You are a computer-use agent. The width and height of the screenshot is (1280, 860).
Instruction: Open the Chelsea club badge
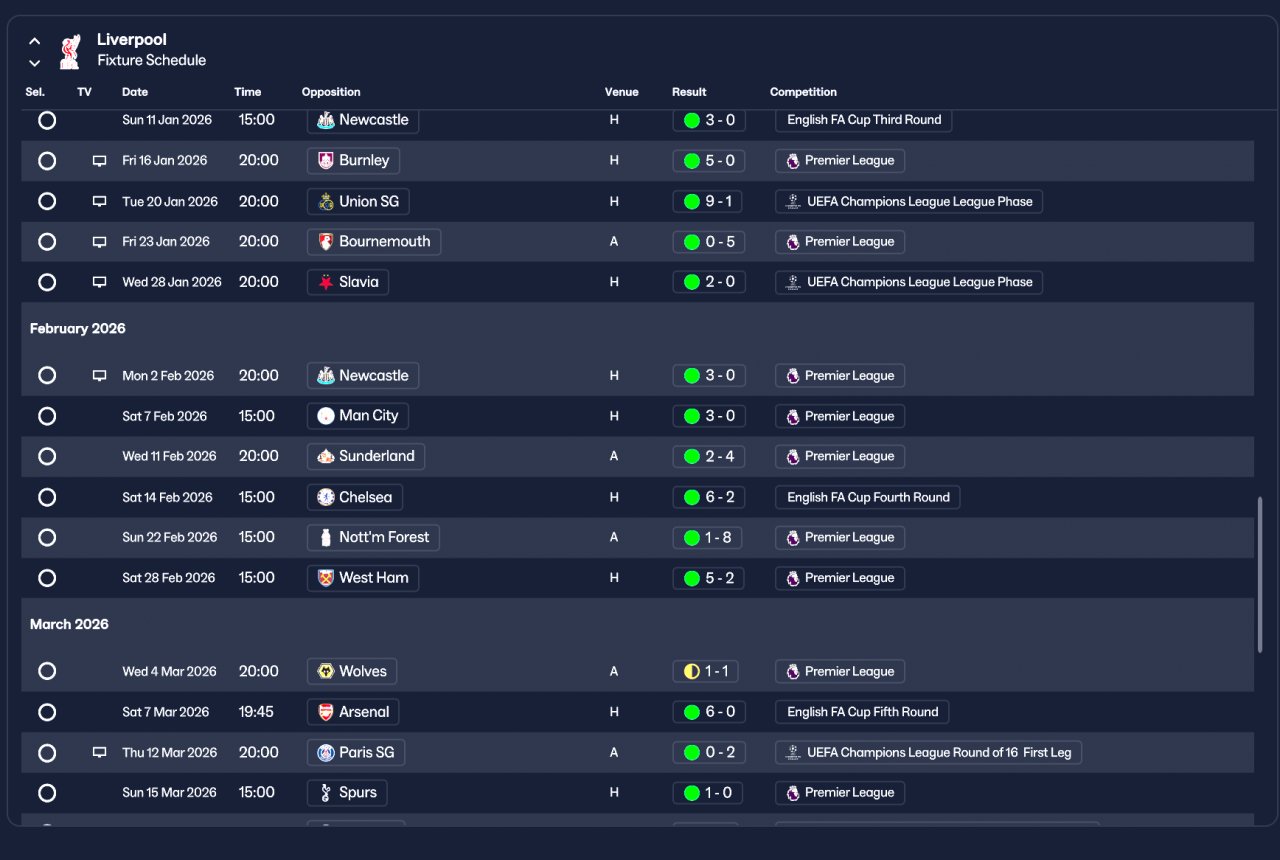pyautogui.click(x=325, y=497)
